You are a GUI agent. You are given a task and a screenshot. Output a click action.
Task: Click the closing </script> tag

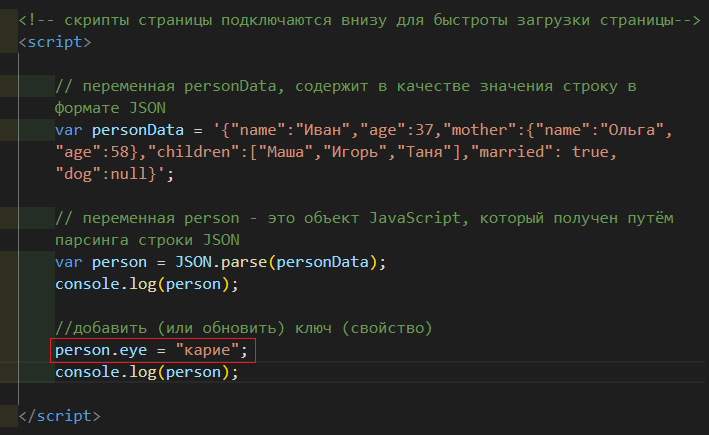[x=59, y=416]
